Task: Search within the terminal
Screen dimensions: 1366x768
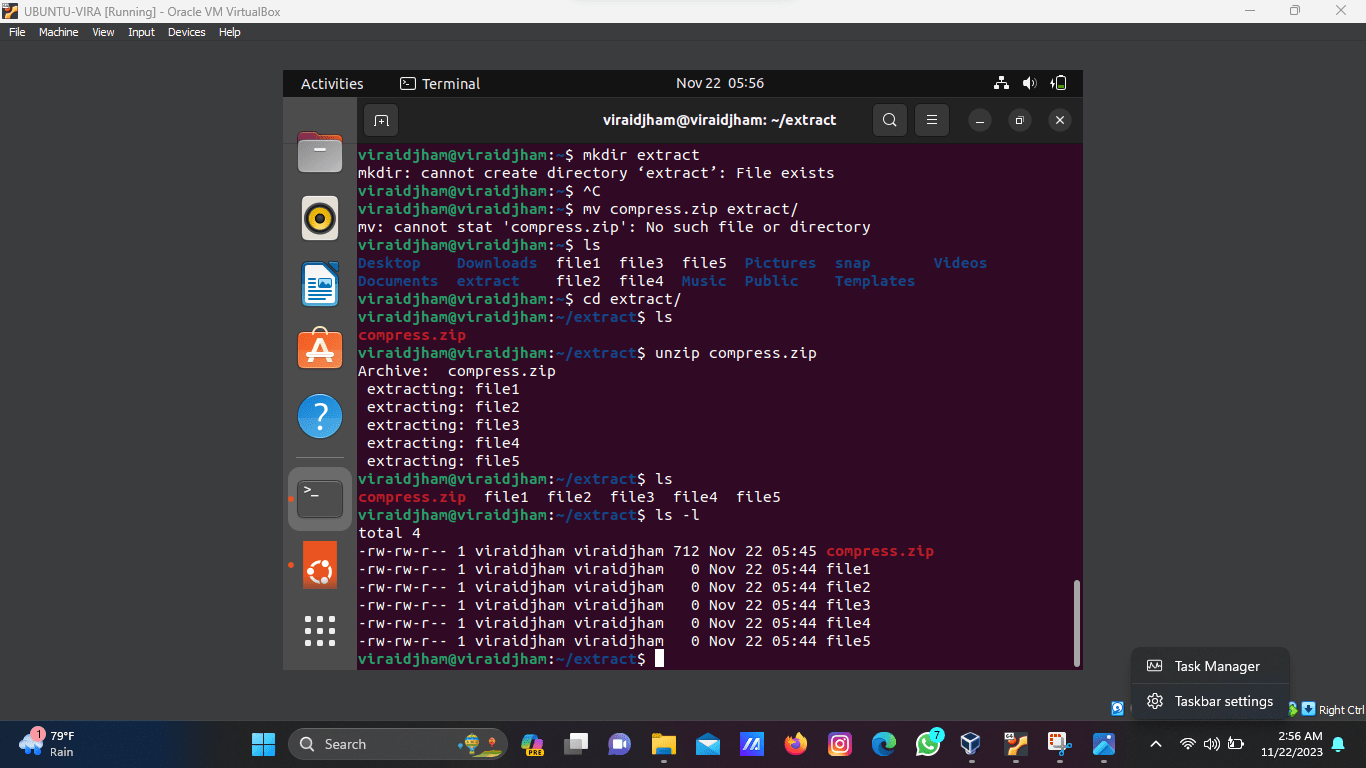Action: point(889,120)
